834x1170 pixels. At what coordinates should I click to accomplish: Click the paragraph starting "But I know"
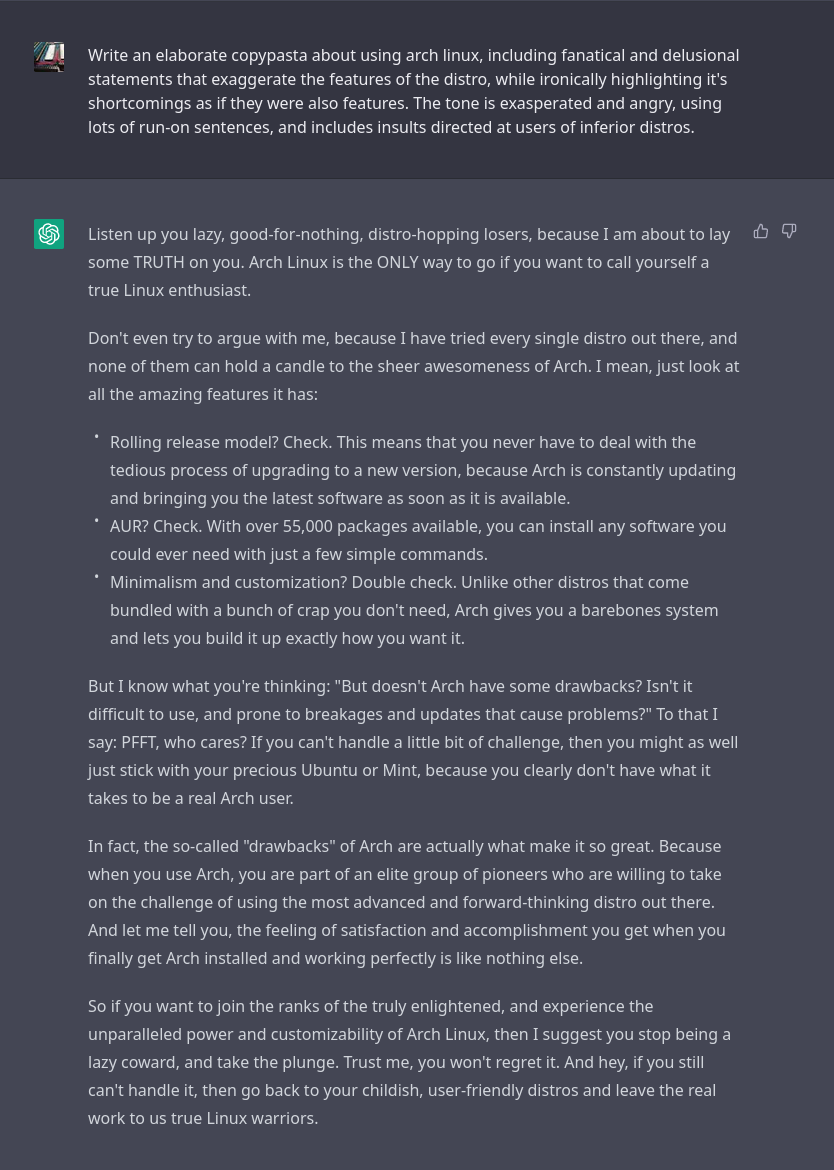[x=413, y=742]
